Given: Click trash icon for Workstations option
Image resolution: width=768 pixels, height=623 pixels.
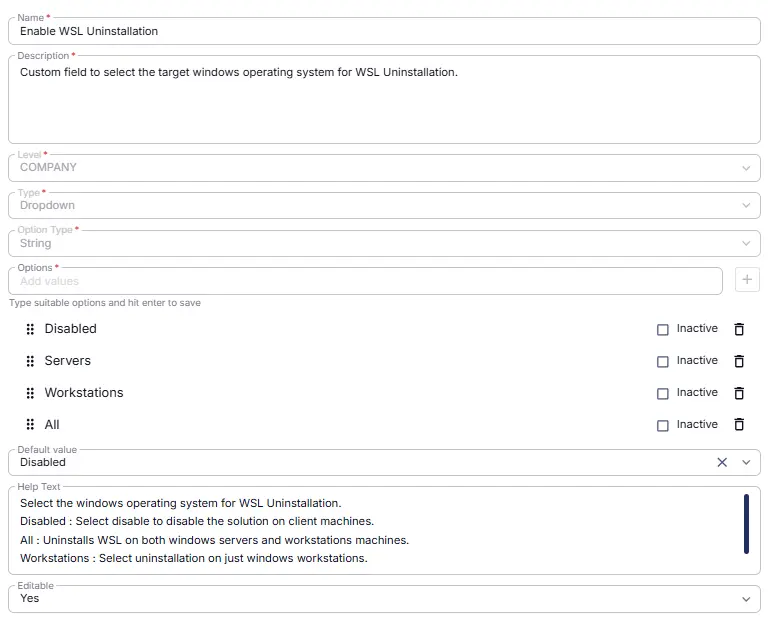Looking at the screenshot, I should pyautogui.click(x=739, y=393).
